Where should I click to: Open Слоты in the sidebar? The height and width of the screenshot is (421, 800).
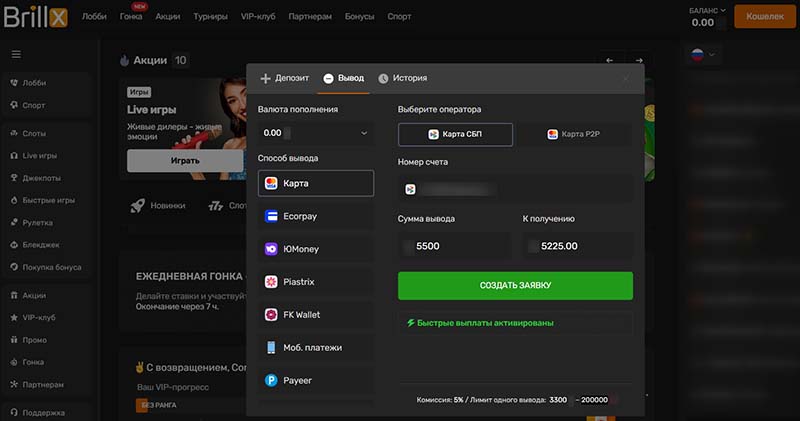(x=34, y=133)
